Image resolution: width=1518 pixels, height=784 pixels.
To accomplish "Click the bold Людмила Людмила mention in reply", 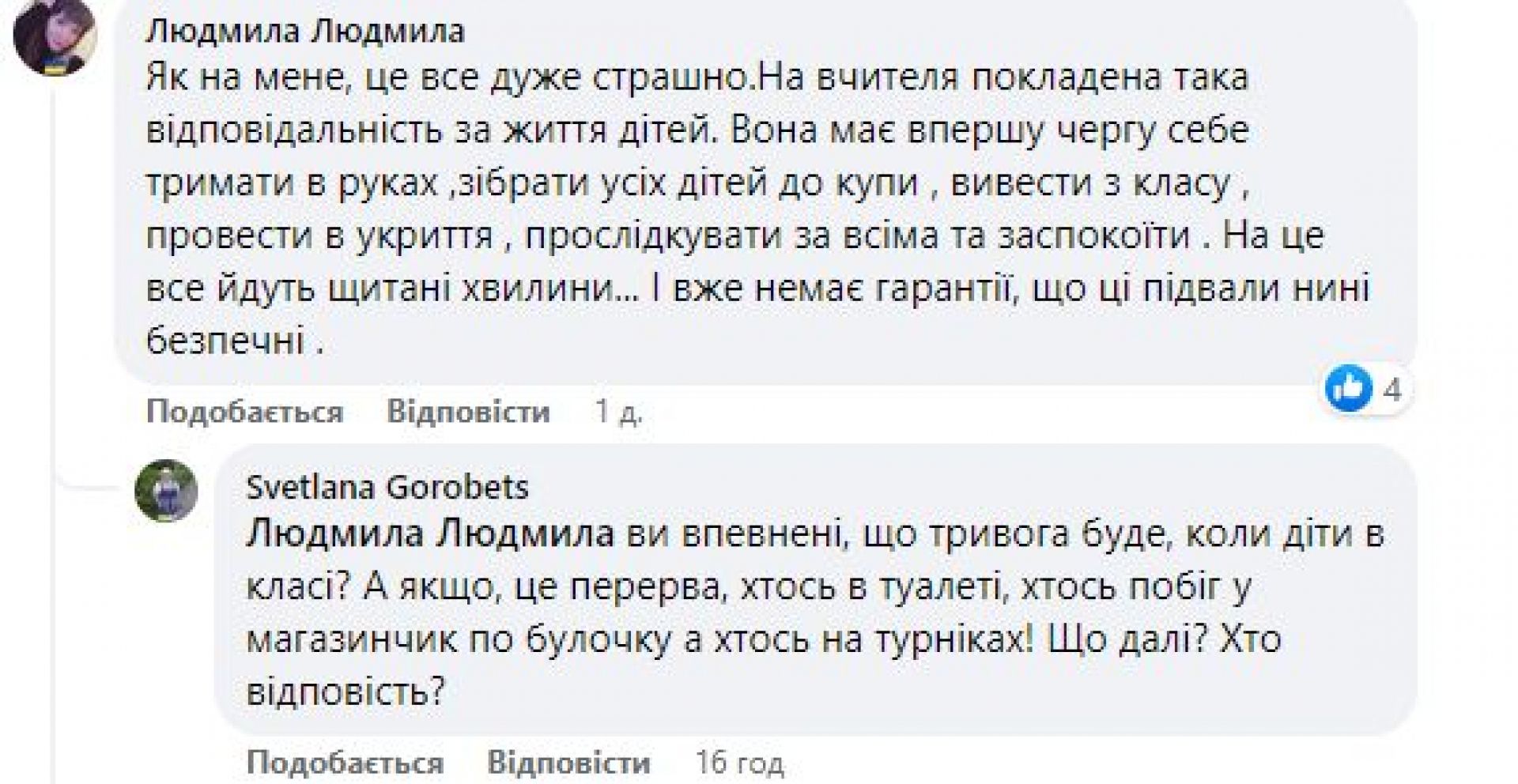I will coord(430,534).
